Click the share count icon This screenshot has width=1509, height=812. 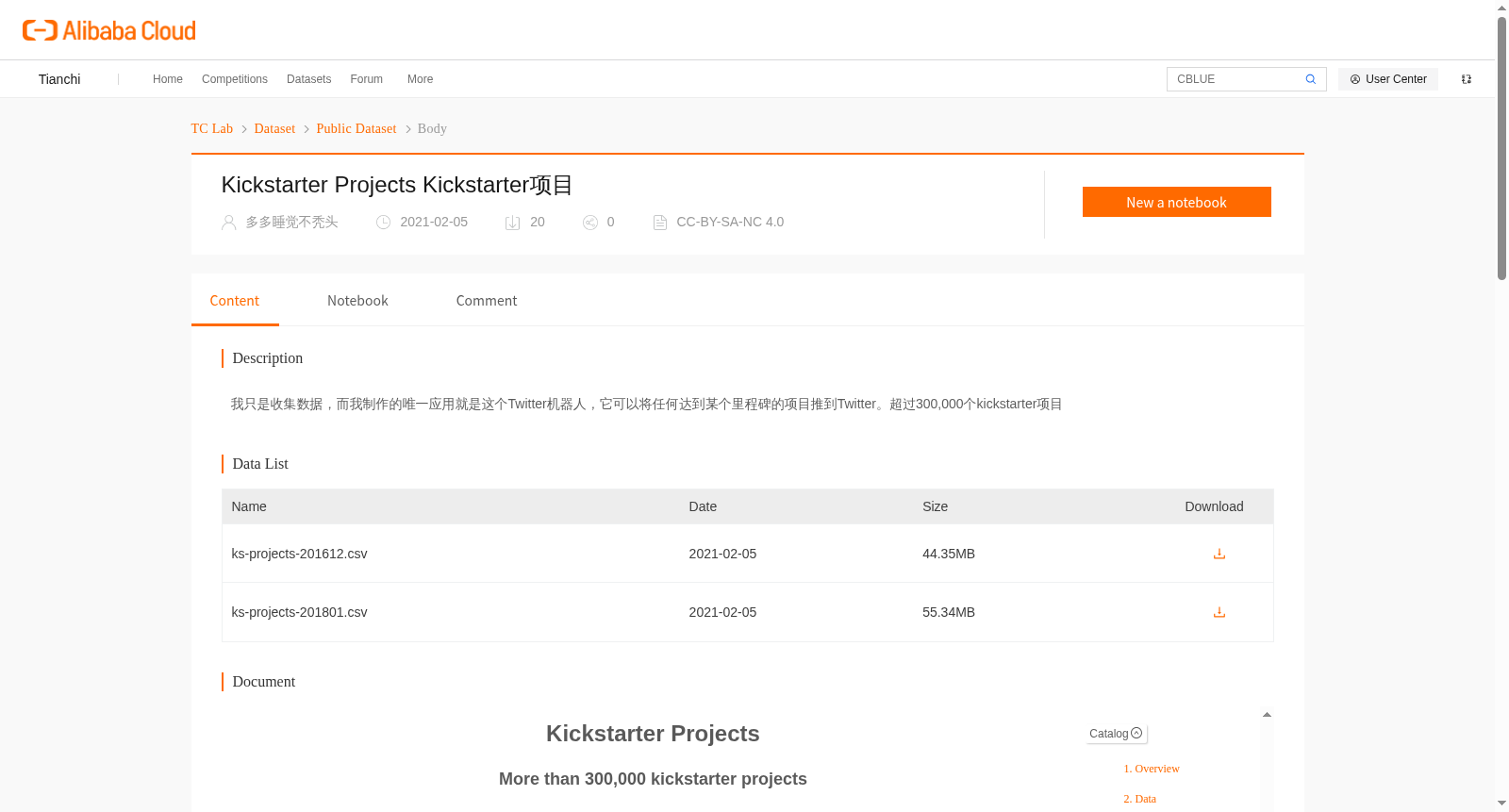(590, 223)
